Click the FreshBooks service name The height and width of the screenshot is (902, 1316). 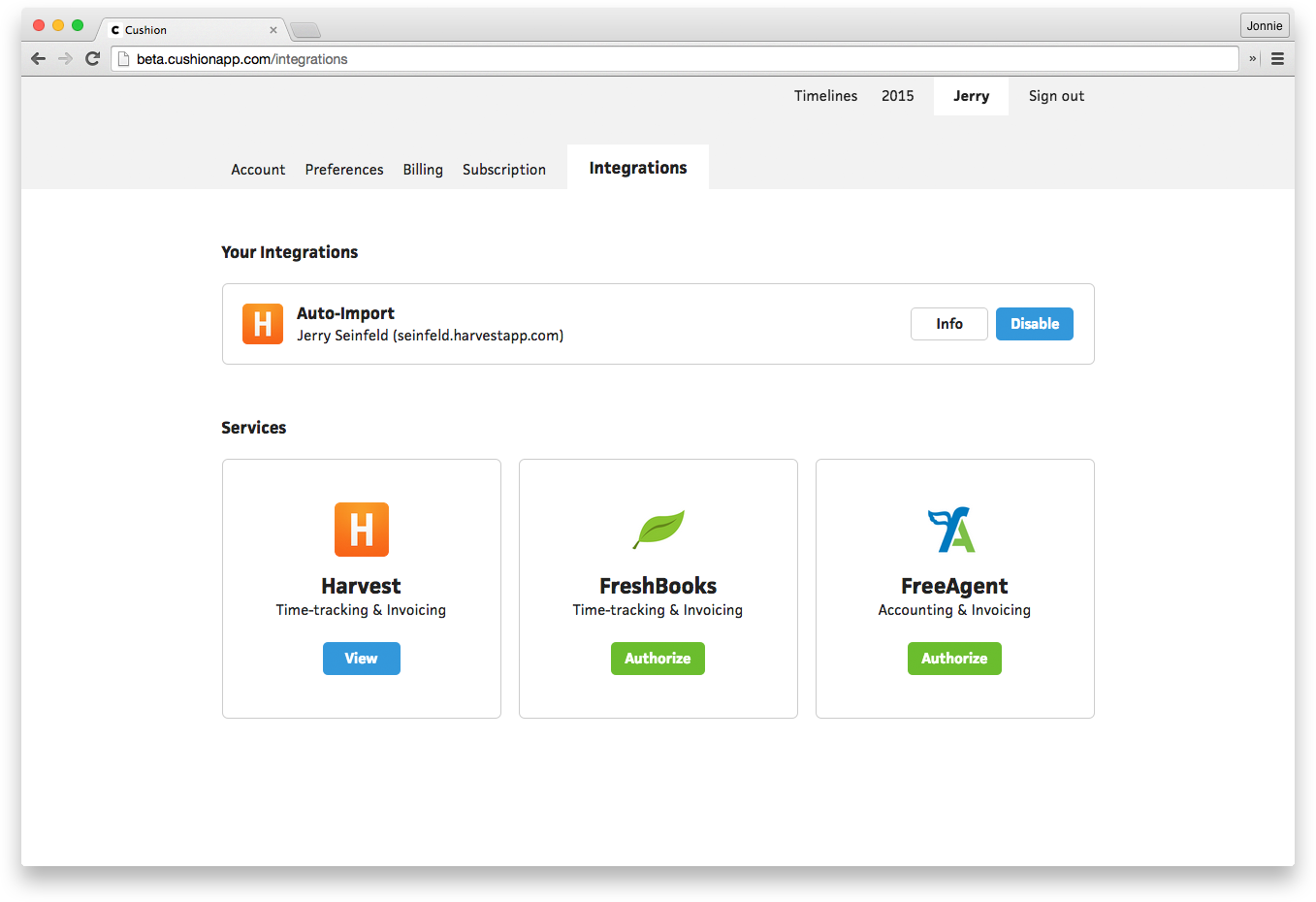click(658, 586)
